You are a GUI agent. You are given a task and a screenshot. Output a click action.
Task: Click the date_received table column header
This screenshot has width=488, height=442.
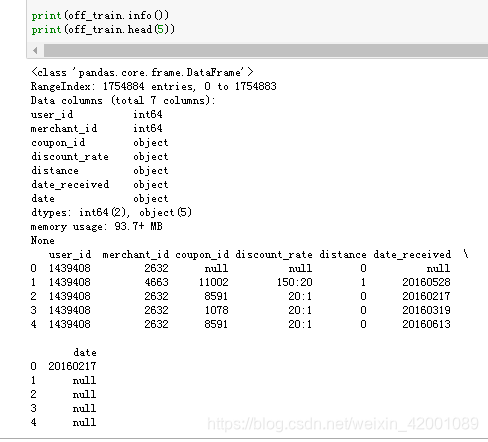point(412,255)
